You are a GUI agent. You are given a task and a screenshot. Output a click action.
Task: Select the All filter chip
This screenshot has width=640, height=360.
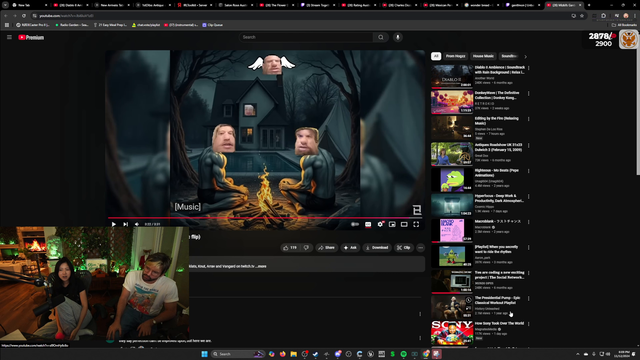click(x=436, y=56)
